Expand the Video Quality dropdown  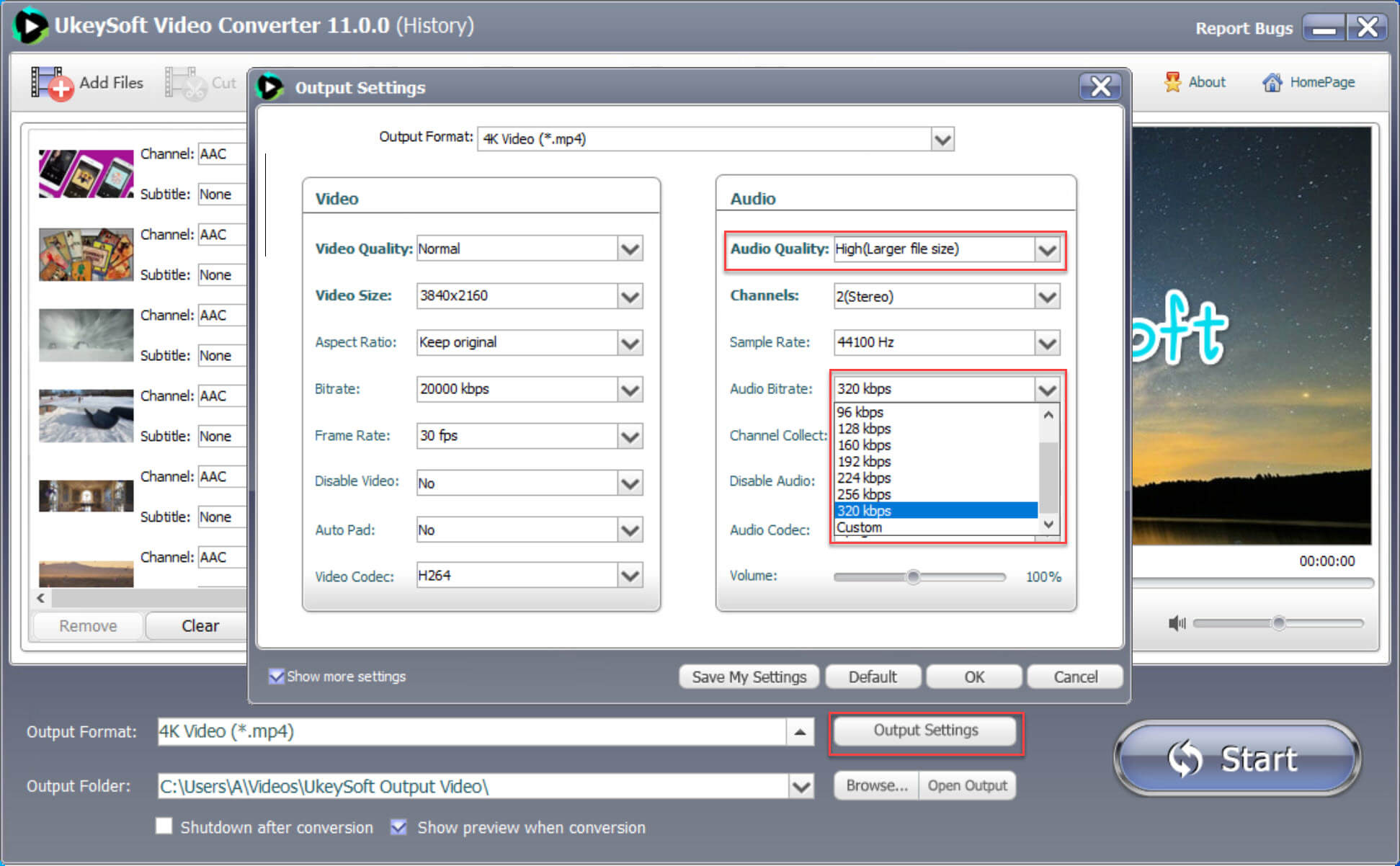click(x=635, y=248)
